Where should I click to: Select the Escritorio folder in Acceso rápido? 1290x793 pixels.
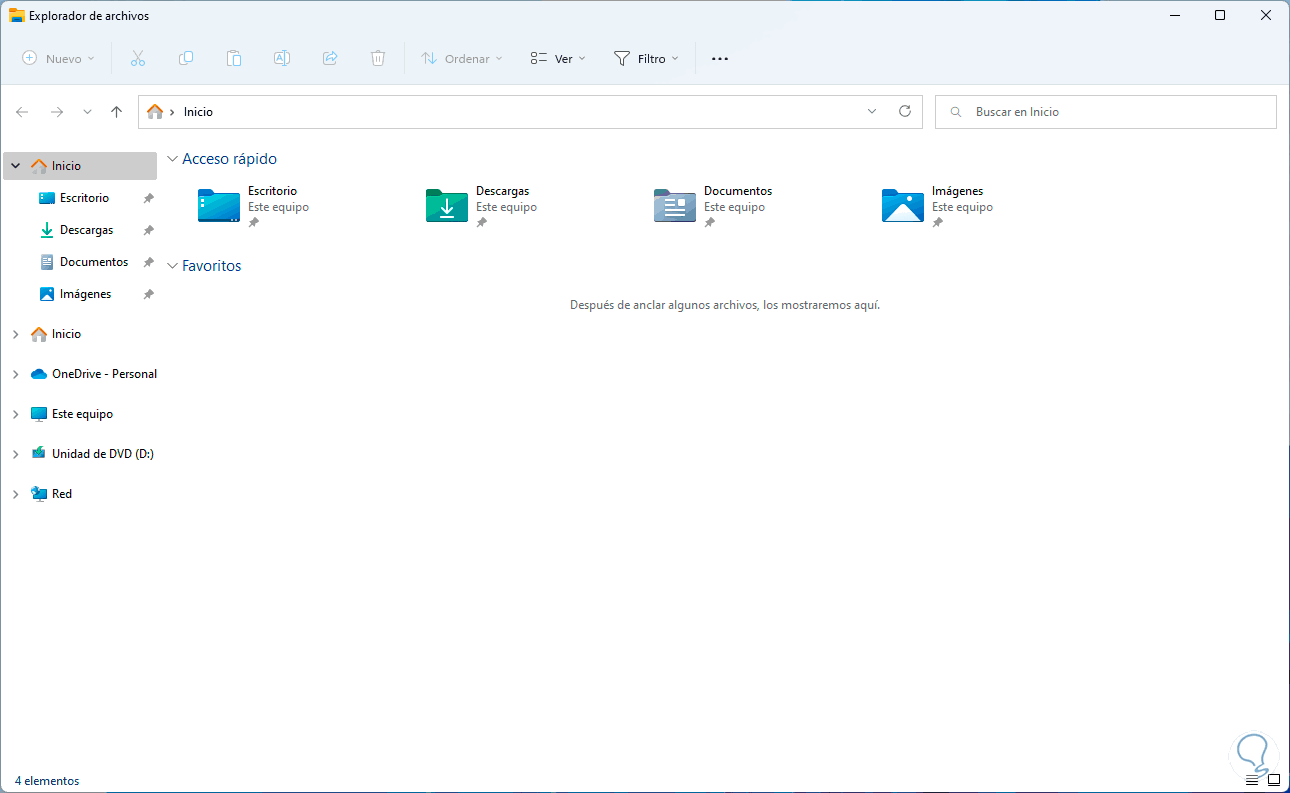click(x=254, y=206)
